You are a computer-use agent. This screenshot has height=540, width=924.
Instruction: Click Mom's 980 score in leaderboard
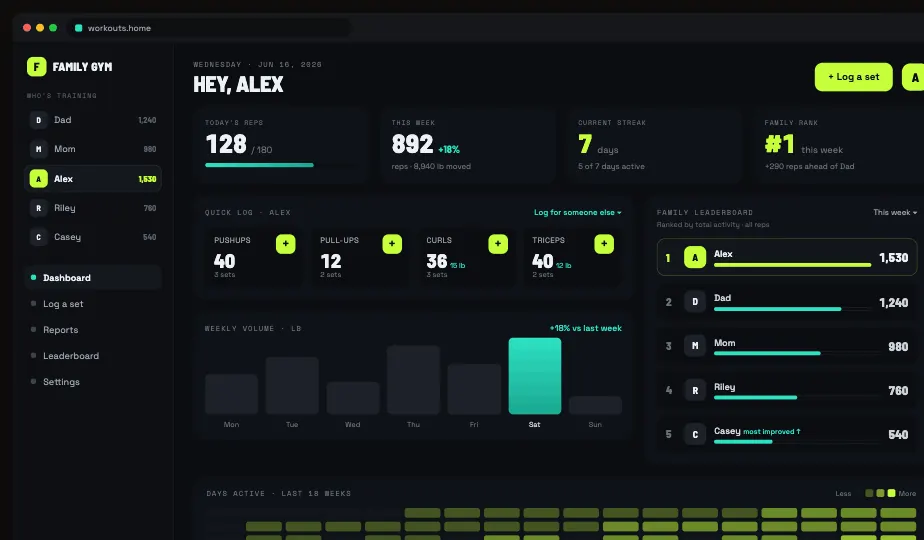(898, 347)
